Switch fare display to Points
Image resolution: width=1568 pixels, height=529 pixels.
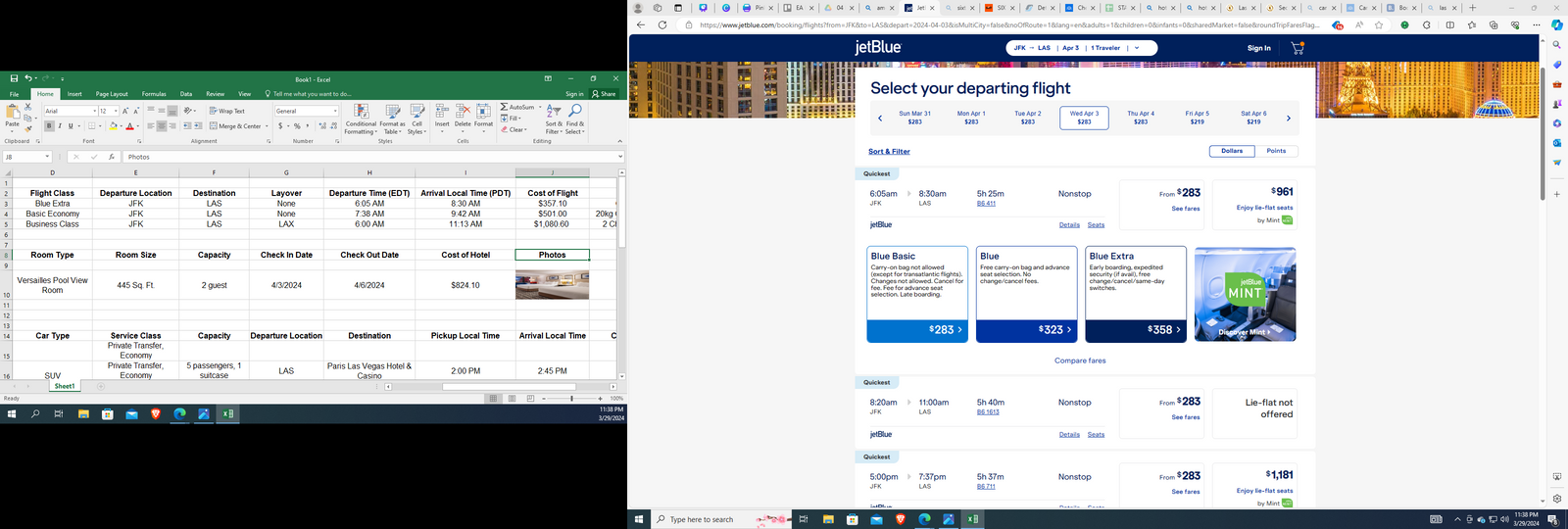[x=1276, y=151]
